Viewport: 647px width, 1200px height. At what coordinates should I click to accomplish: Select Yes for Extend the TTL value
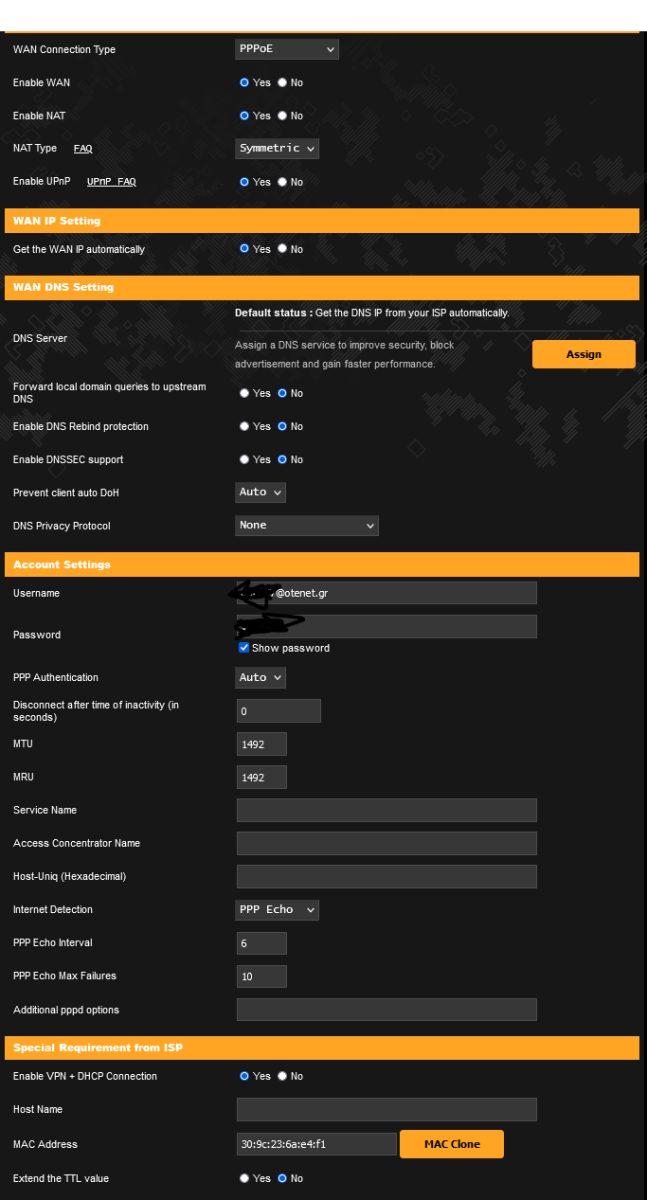click(245, 1178)
